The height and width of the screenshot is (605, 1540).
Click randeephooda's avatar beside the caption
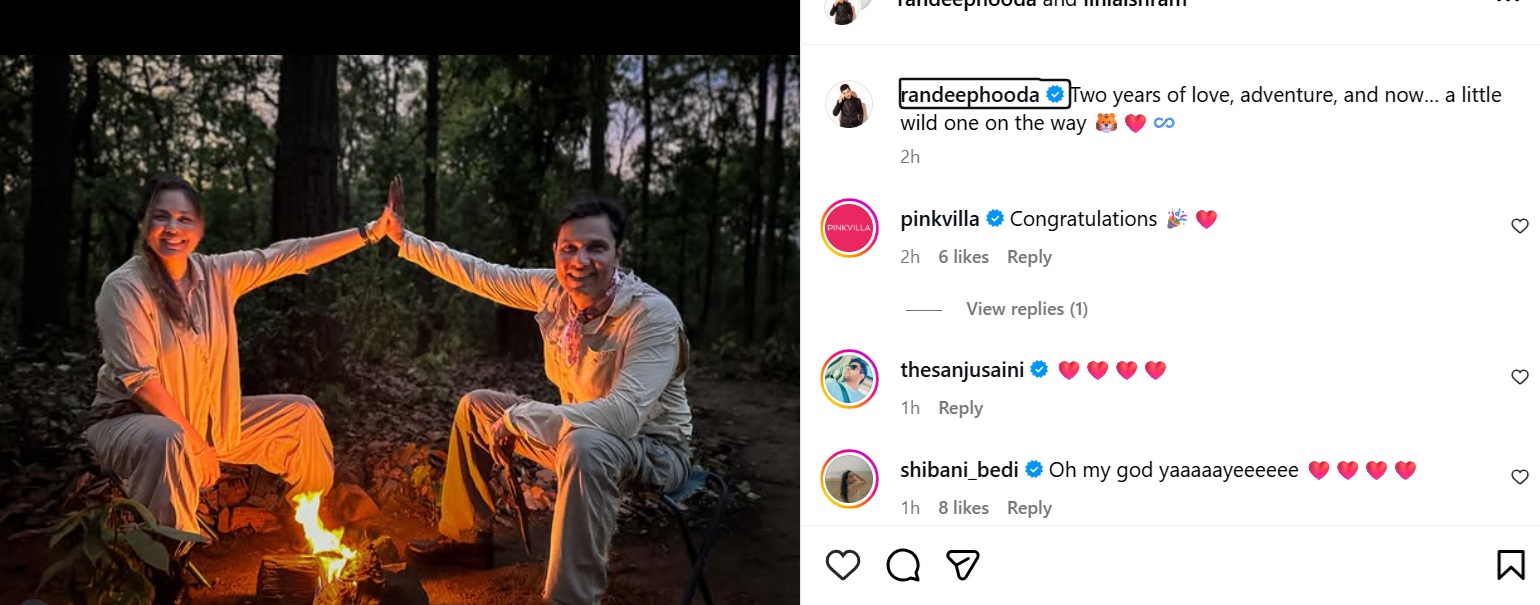[849, 104]
